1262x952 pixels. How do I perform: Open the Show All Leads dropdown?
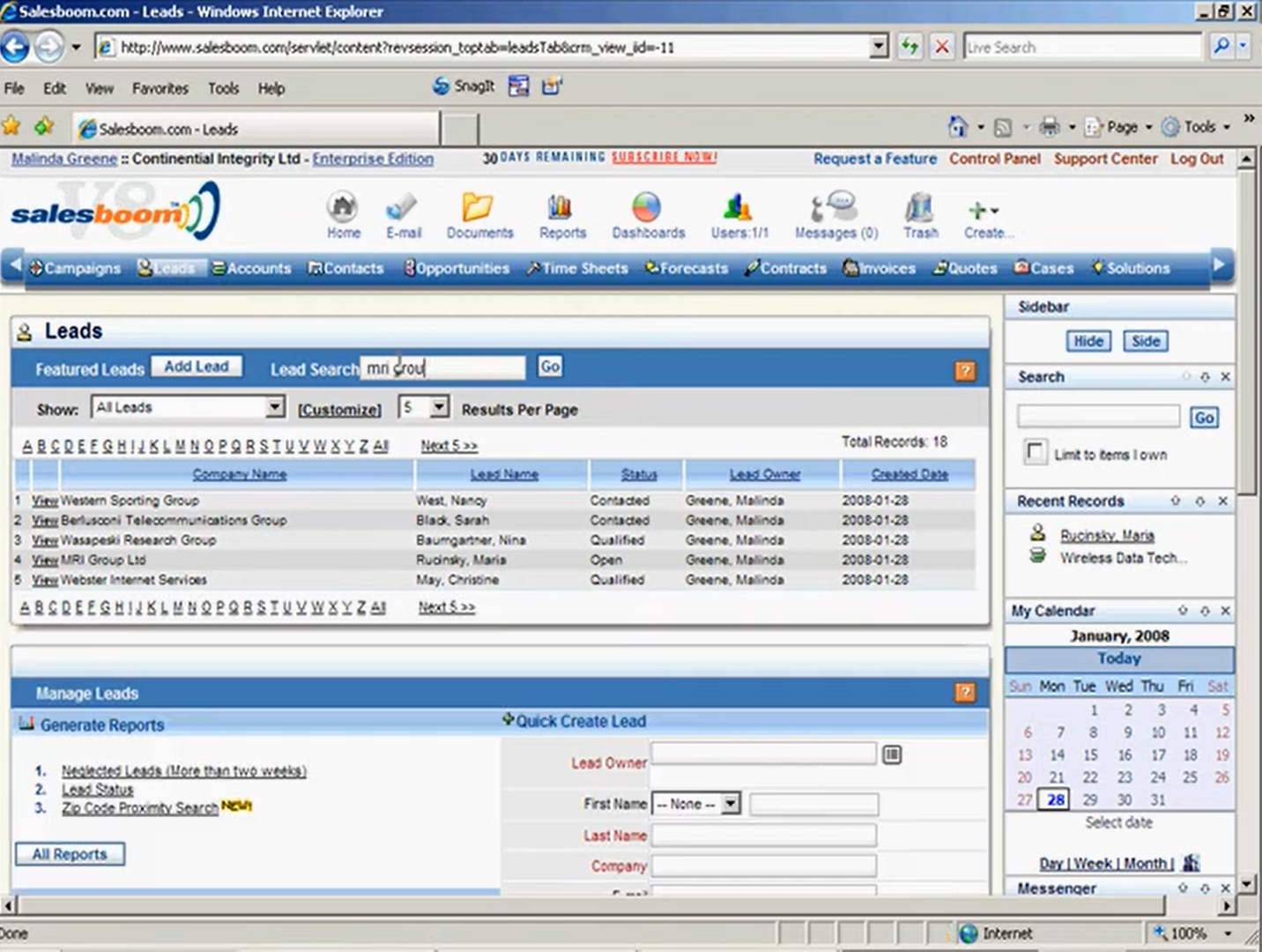tap(276, 407)
